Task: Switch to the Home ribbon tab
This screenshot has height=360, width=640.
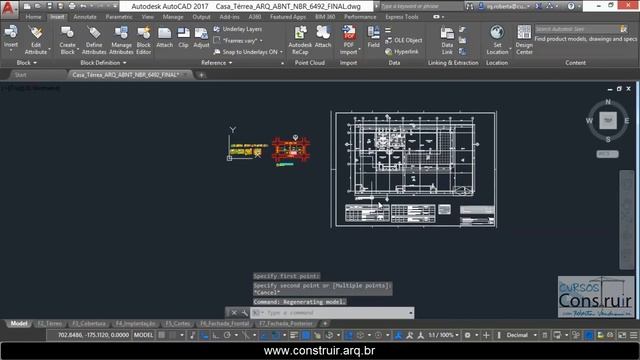Action: [x=33, y=17]
